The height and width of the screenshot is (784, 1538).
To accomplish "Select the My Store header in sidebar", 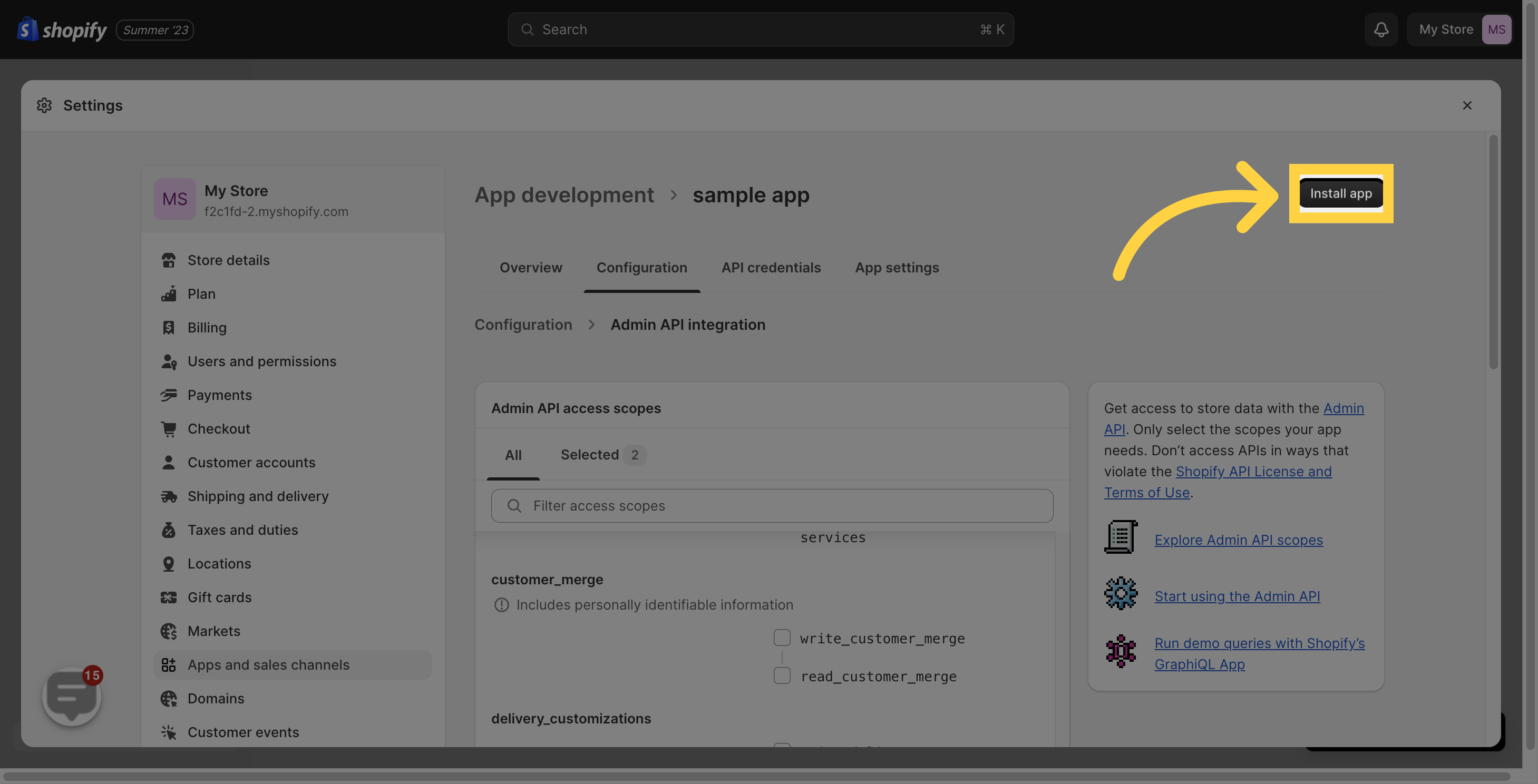I will point(293,199).
